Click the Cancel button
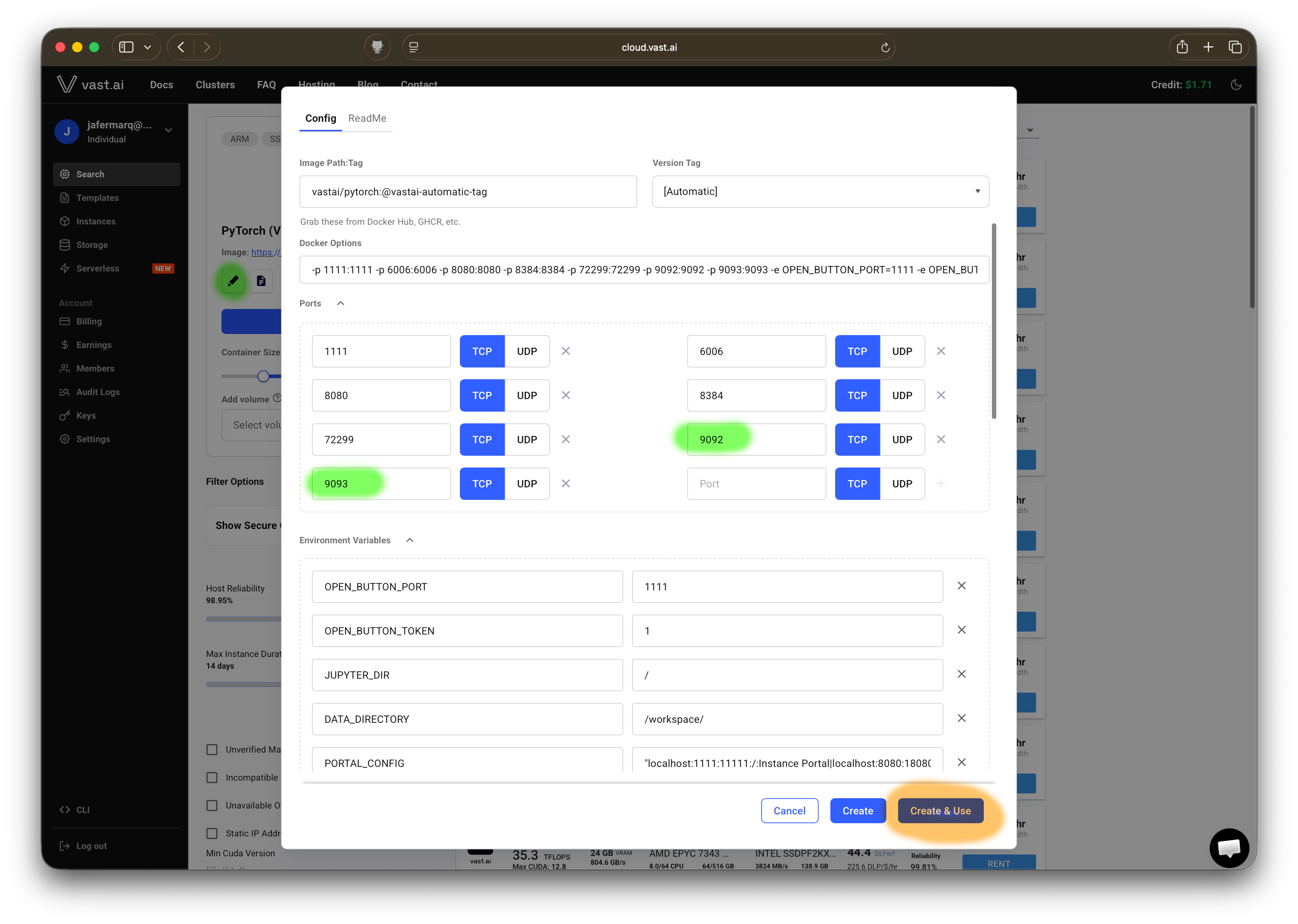Screen dimensions: 1298x924 (789, 811)
